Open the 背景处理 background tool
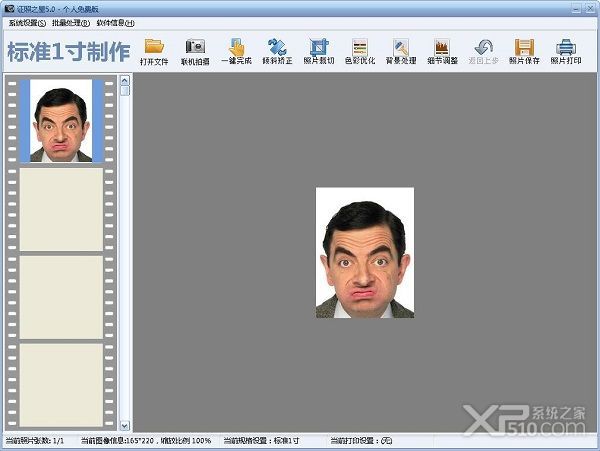The height and width of the screenshot is (451, 600). 401,51
